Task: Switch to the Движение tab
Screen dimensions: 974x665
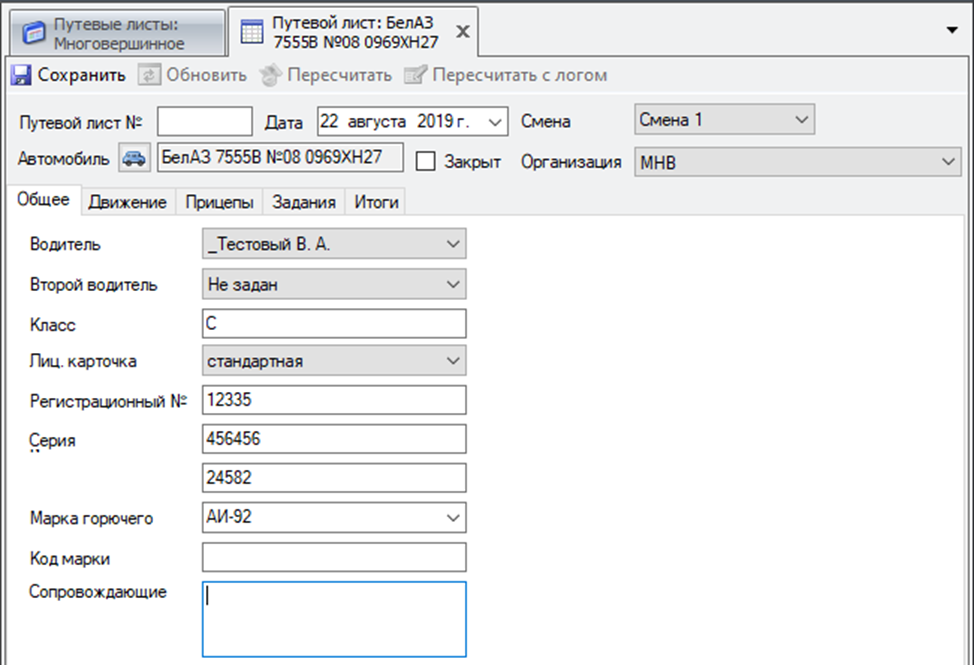Action: pyautogui.click(x=127, y=202)
